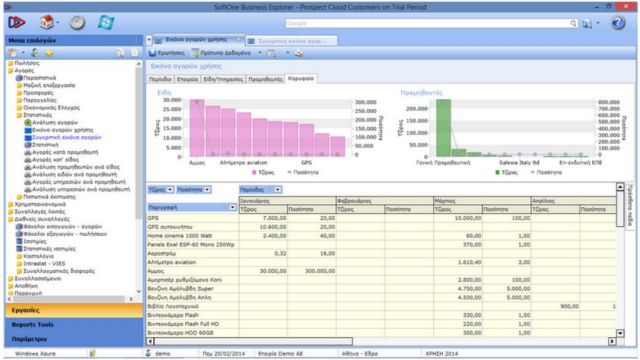The image size is (640, 360).
Task: Click the status bar icon next to Windows Azure
Action: click(93, 353)
